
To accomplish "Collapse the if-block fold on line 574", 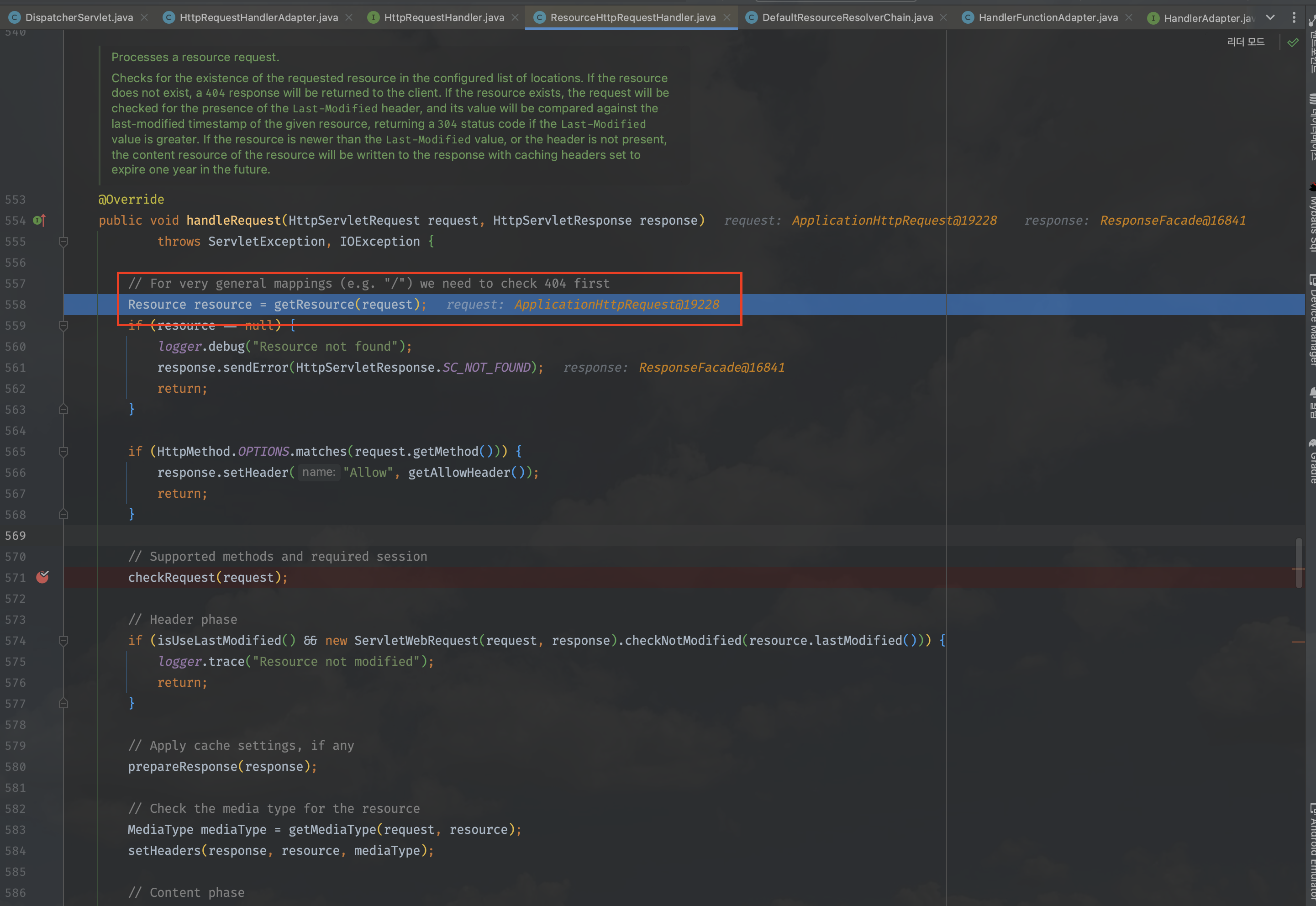I will [x=63, y=641].
